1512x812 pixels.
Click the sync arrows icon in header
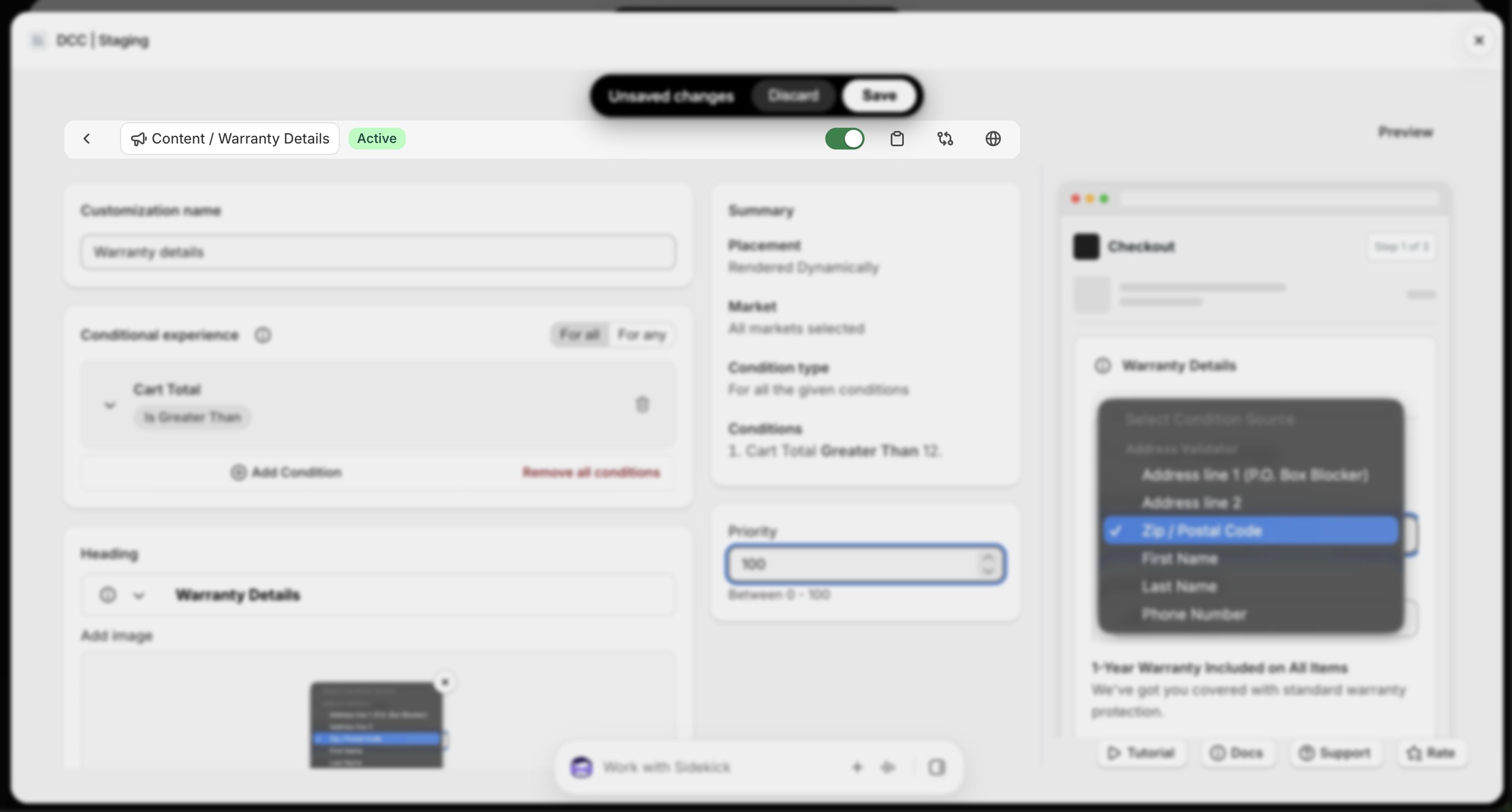coord(945,139)
